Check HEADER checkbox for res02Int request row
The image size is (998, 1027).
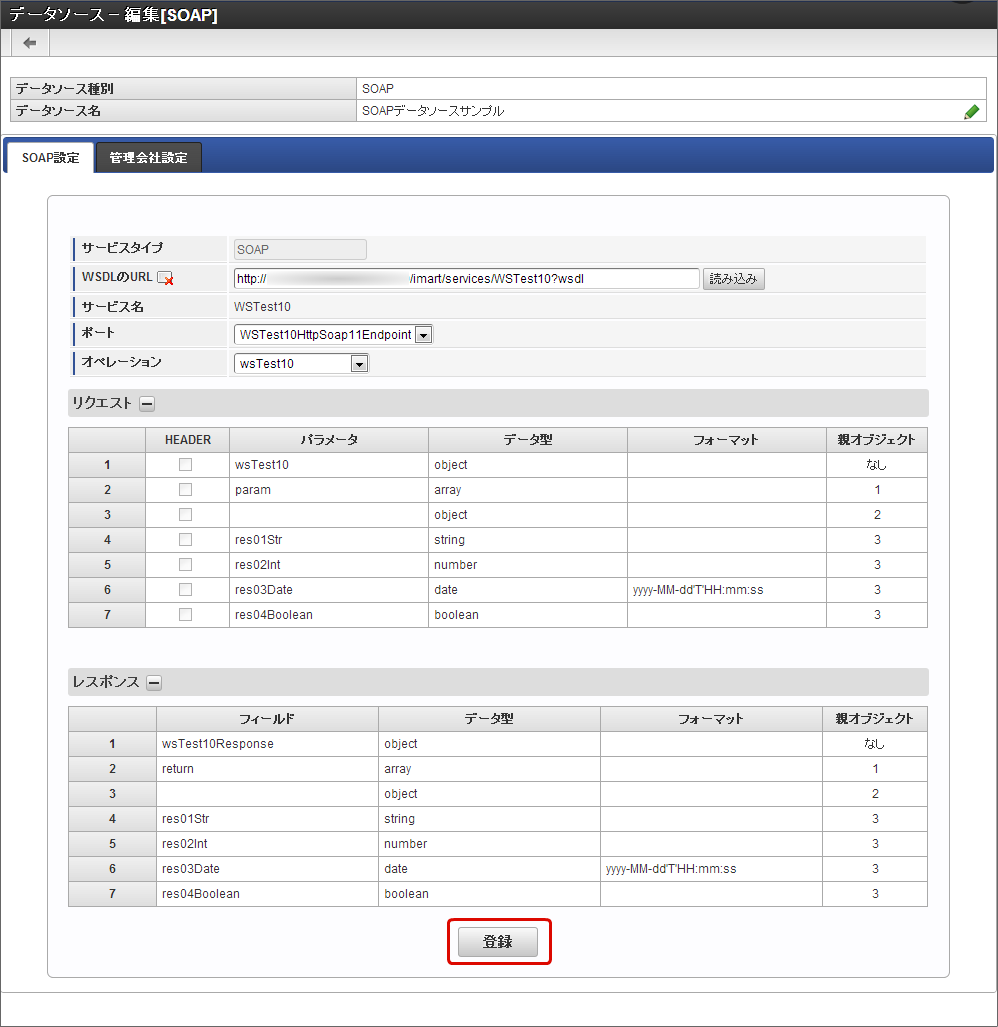[185, 565]
